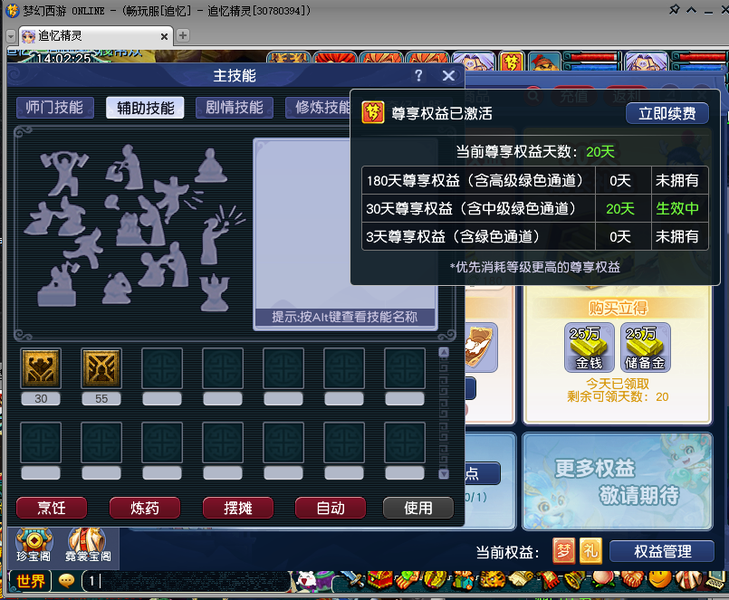
Task: Open the help question mark in skills window
Action: pos(418,75)
